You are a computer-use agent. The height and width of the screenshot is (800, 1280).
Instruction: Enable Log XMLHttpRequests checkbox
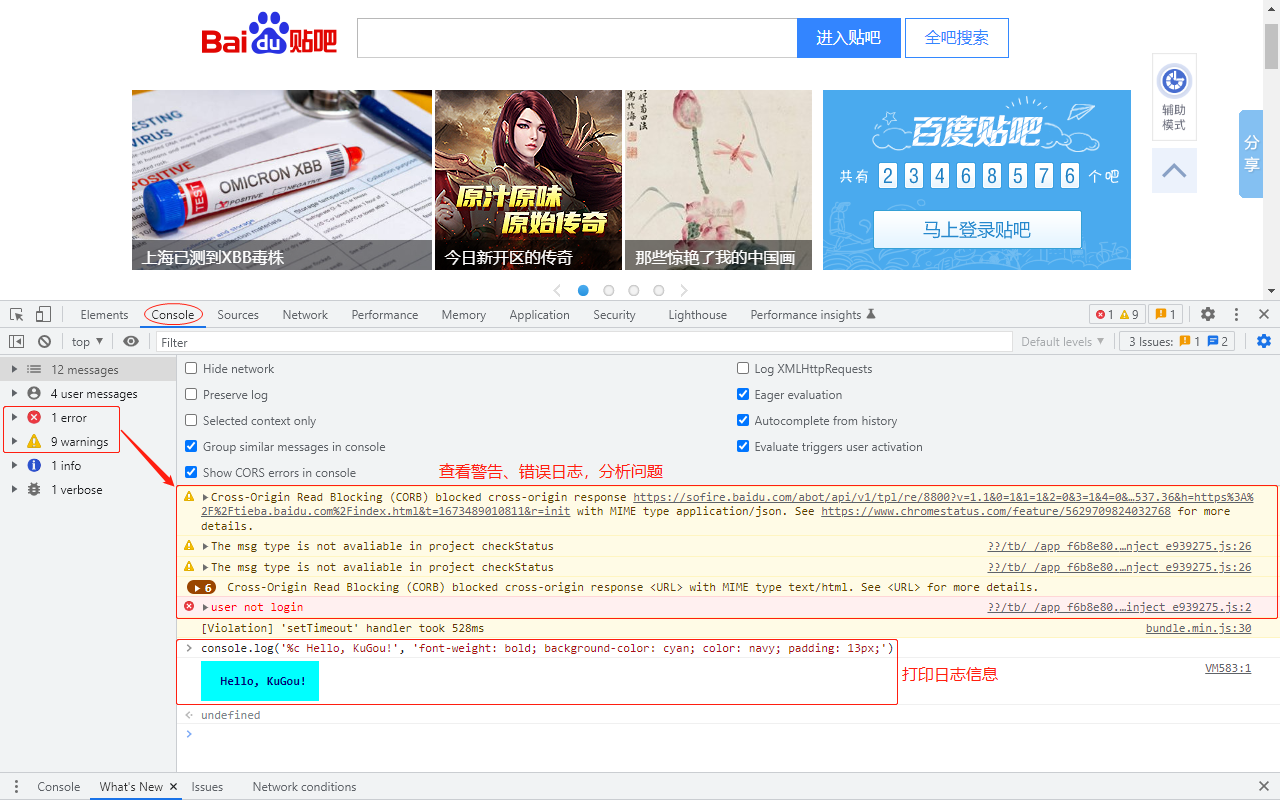[743, 369]
